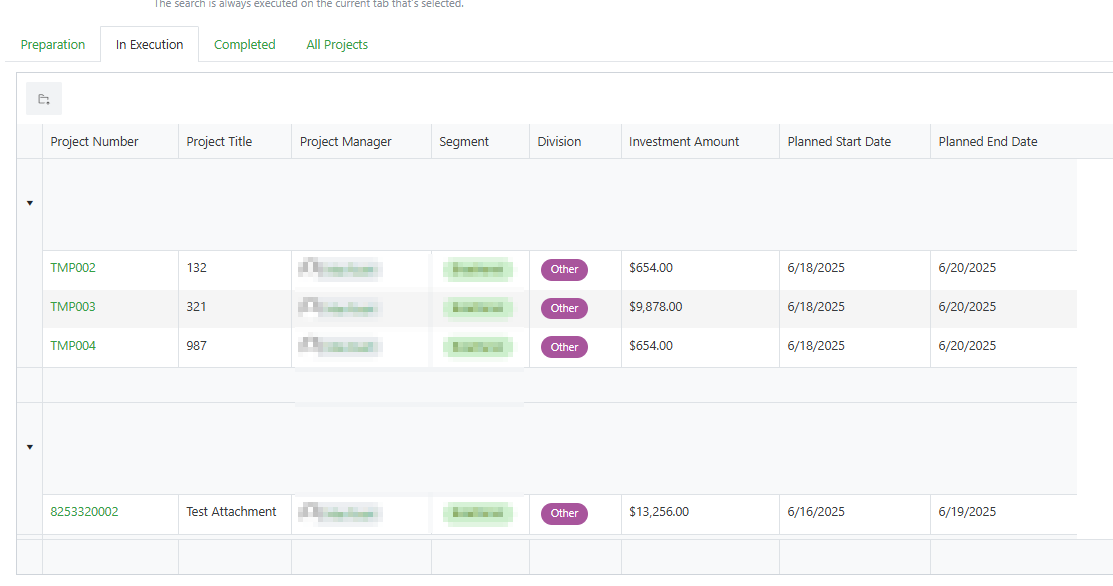
Task: Click the Division column header
Action: 559,142
